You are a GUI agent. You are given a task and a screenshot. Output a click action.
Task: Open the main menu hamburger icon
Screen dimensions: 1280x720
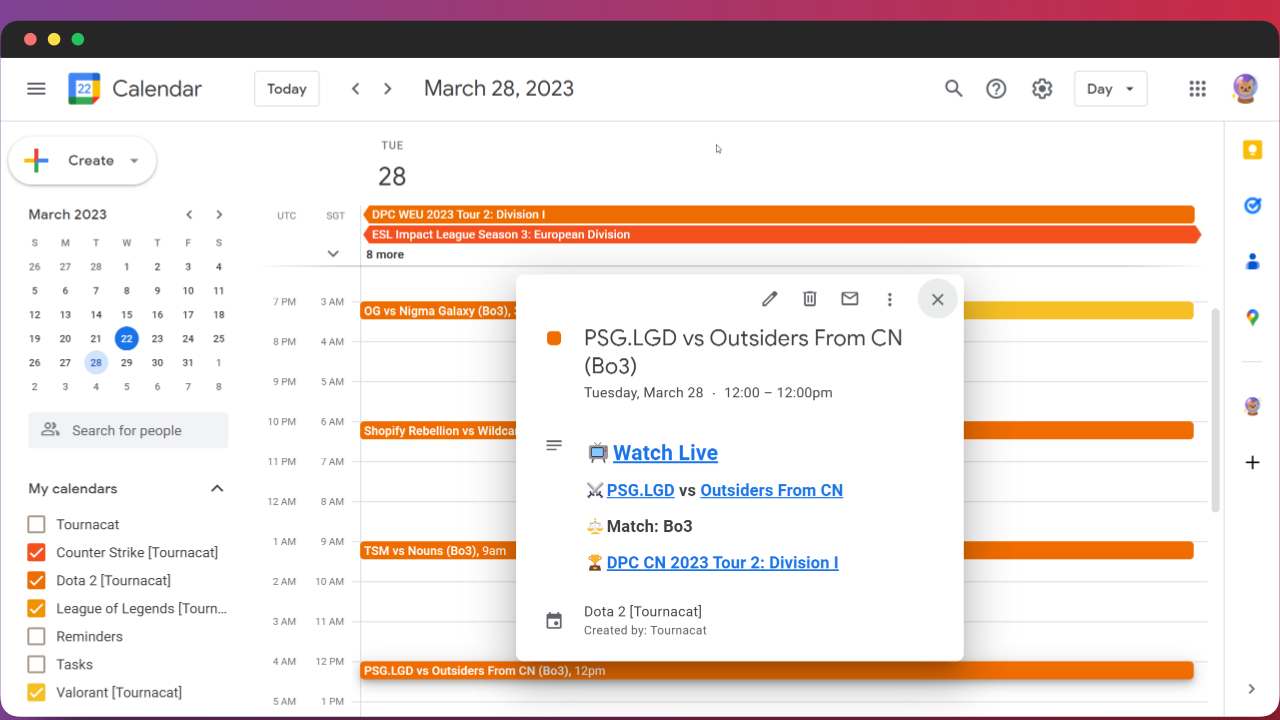click(36, 88)
